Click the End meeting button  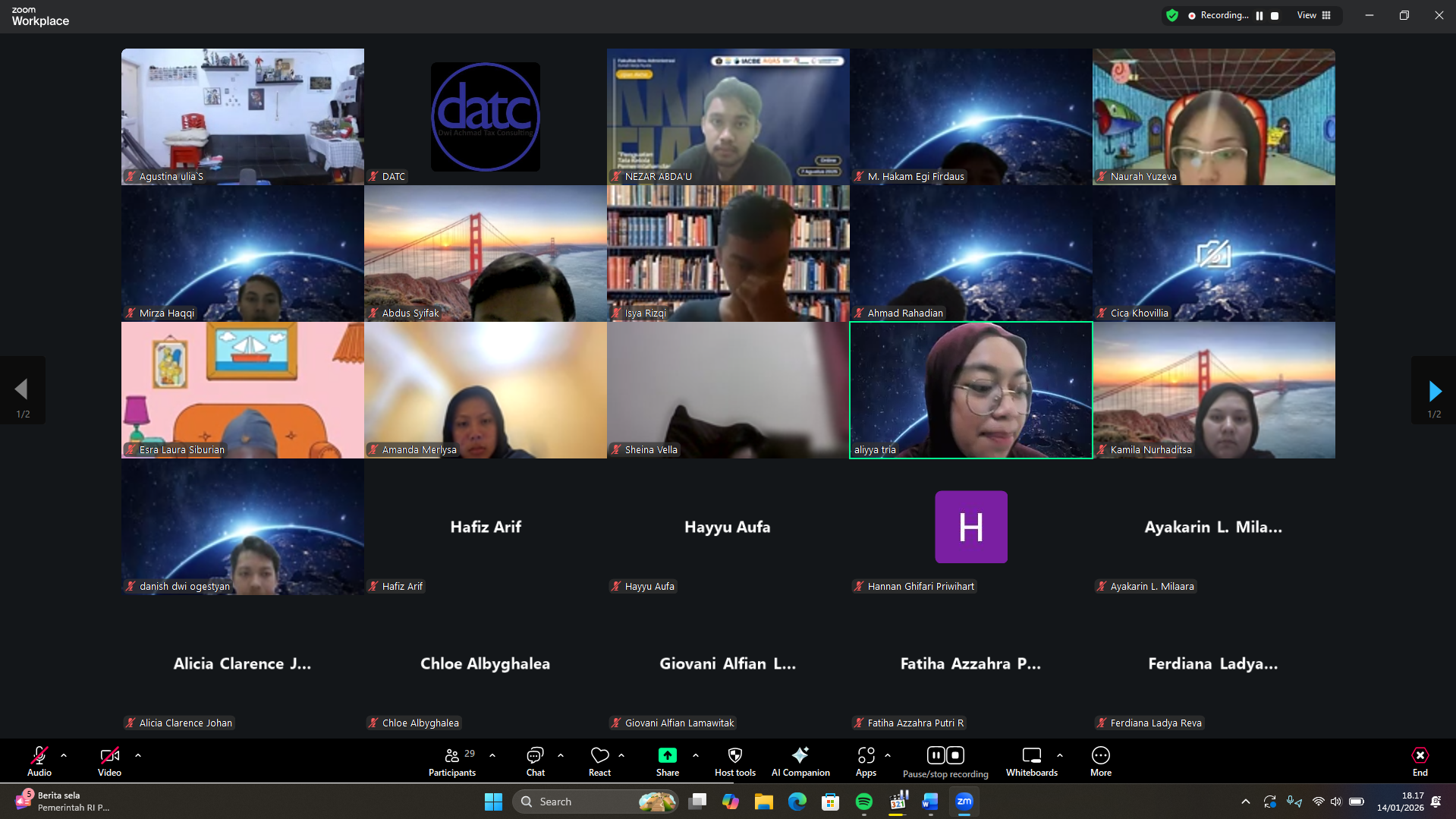tap(1420, 761)
